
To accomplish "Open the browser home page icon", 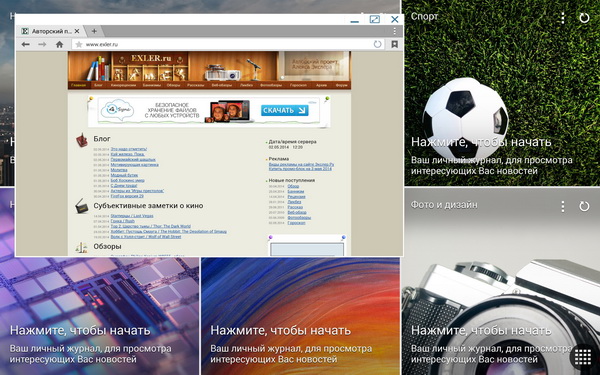I will coord(59,44).
